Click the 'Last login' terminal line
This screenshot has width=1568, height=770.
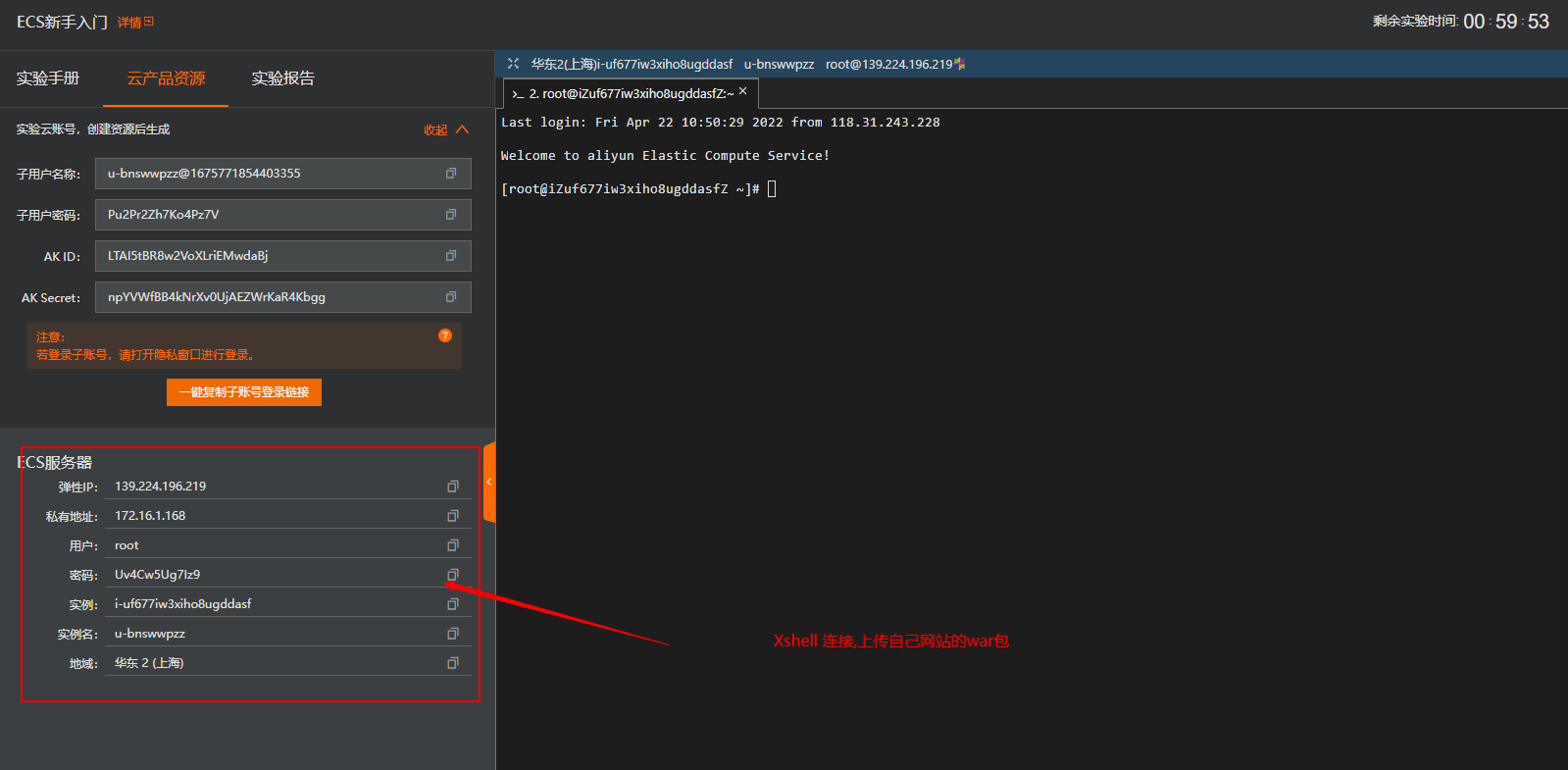(720, 123)
